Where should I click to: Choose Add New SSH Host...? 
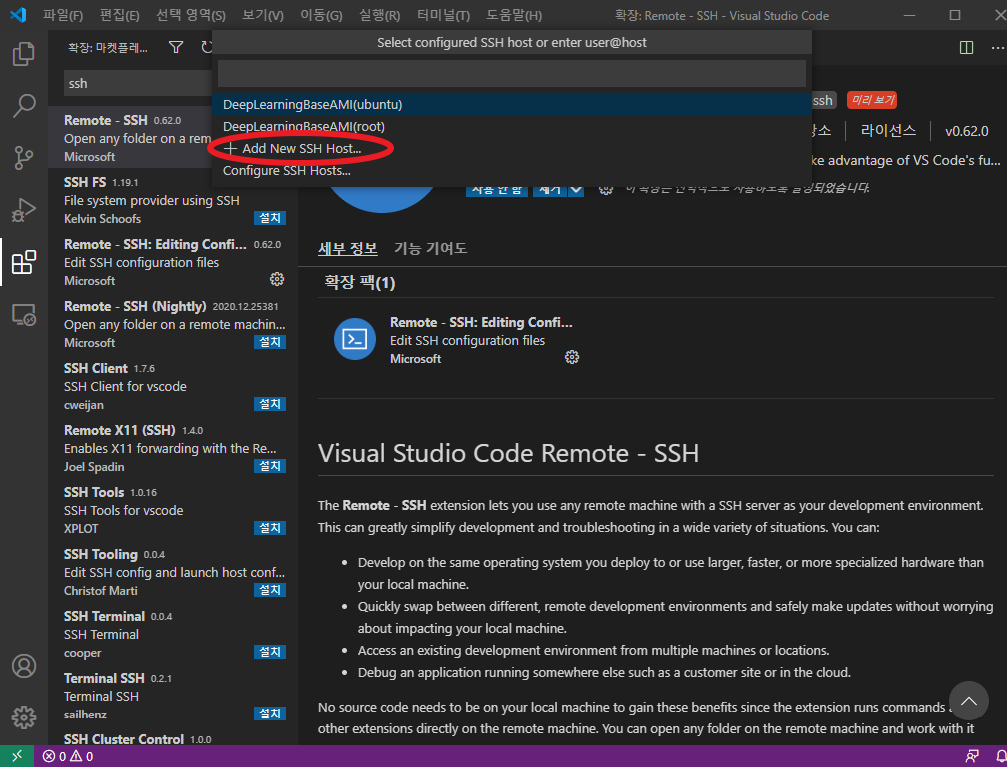(x=511, y=148)
